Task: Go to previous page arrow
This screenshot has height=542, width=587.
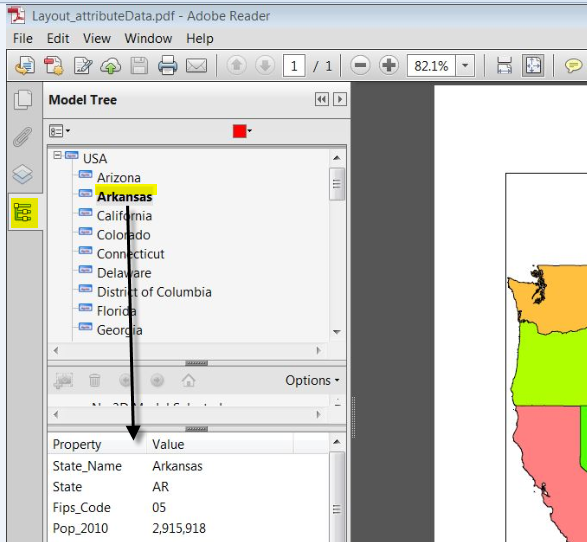Action: pyautogui.click(x=237, y=66)
